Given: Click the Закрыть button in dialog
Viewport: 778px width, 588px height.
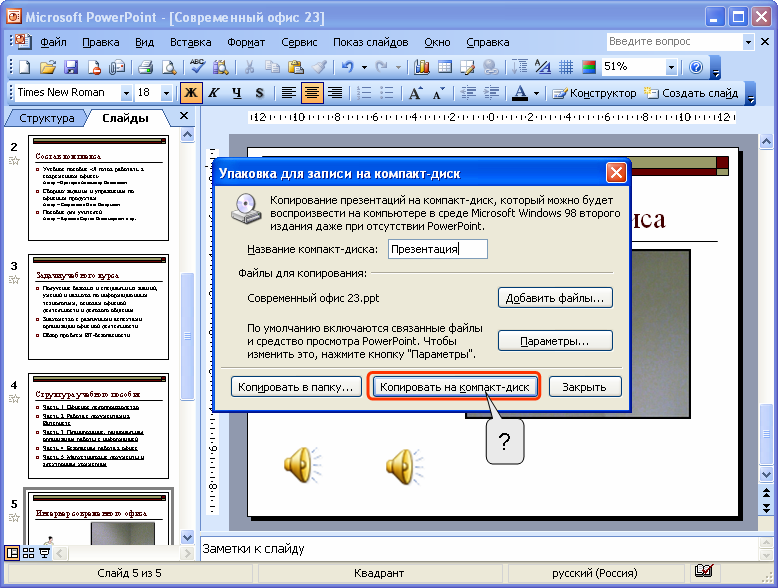Looking at the screenshot, I should 584,387.
